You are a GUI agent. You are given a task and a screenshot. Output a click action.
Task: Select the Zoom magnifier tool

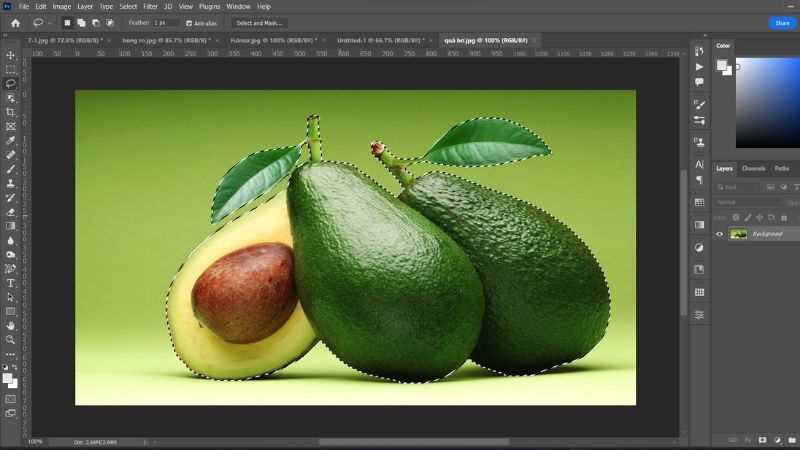[x=10, y=340]
